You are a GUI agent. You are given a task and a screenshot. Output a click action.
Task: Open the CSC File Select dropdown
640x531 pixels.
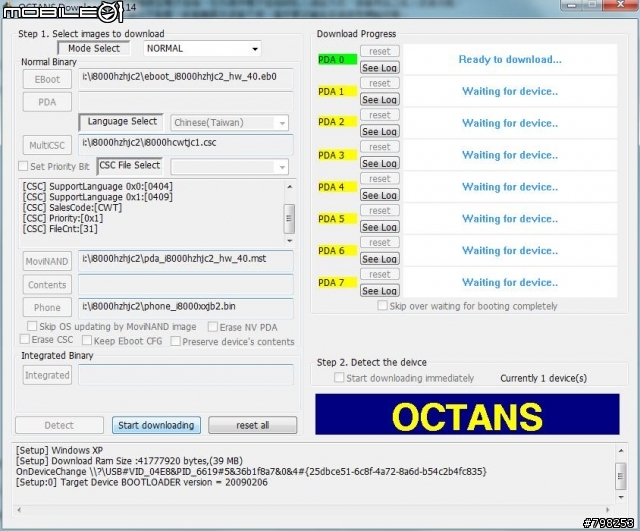[x=229, y=167]
